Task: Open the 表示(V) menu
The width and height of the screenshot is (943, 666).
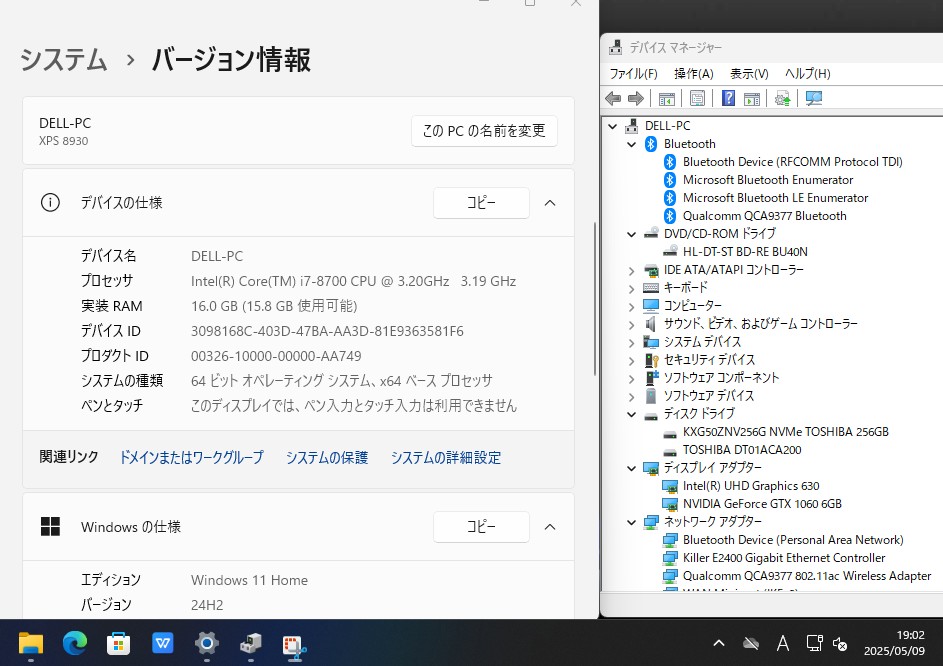Action: (x=749, y=73)
